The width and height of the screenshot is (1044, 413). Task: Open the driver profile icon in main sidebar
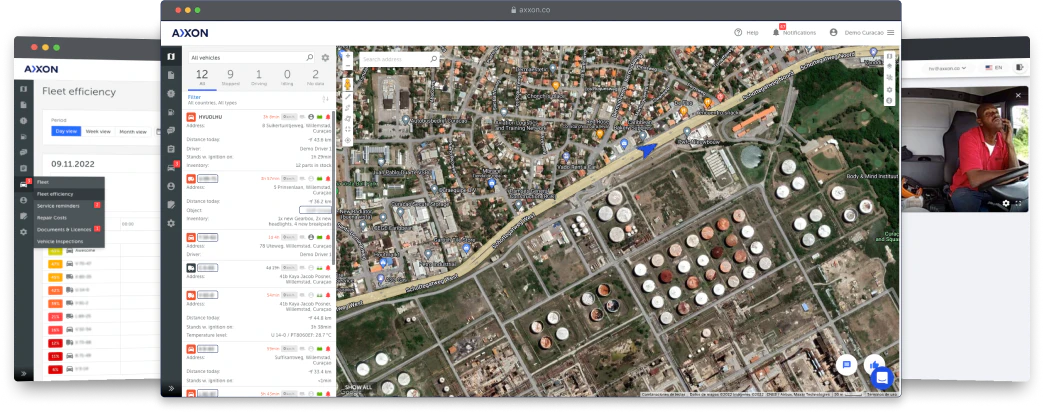point(171,186)
